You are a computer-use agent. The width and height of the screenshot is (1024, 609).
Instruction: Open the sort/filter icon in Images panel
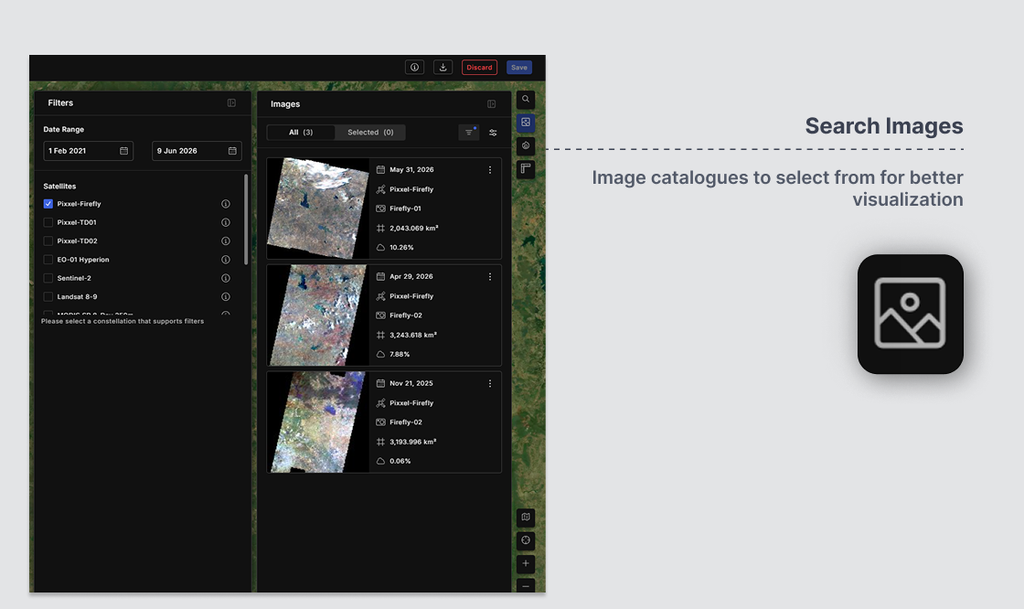coord(469,133)
